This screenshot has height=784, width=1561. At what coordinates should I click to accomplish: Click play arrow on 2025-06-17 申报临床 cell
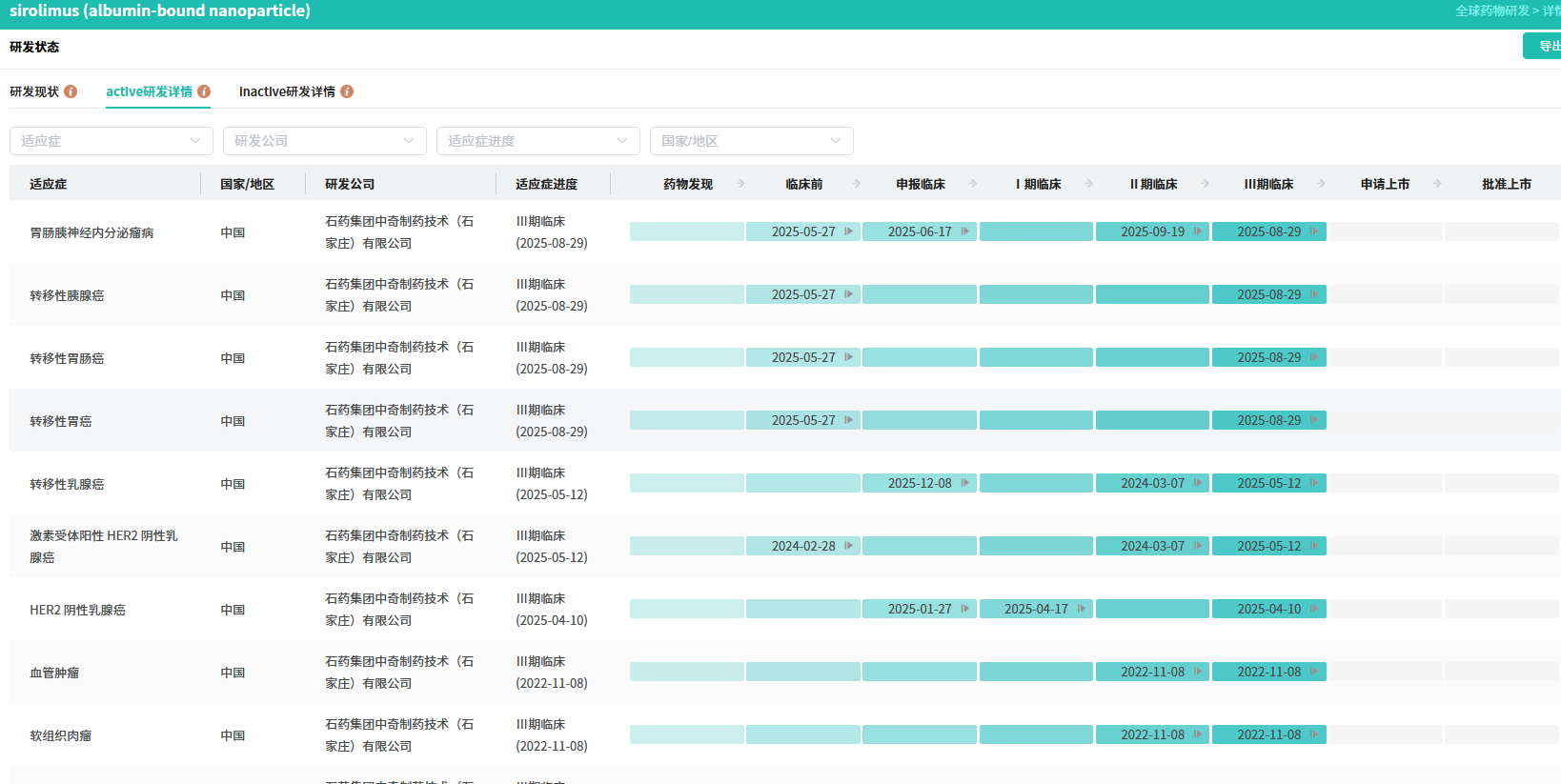(965, 231)
